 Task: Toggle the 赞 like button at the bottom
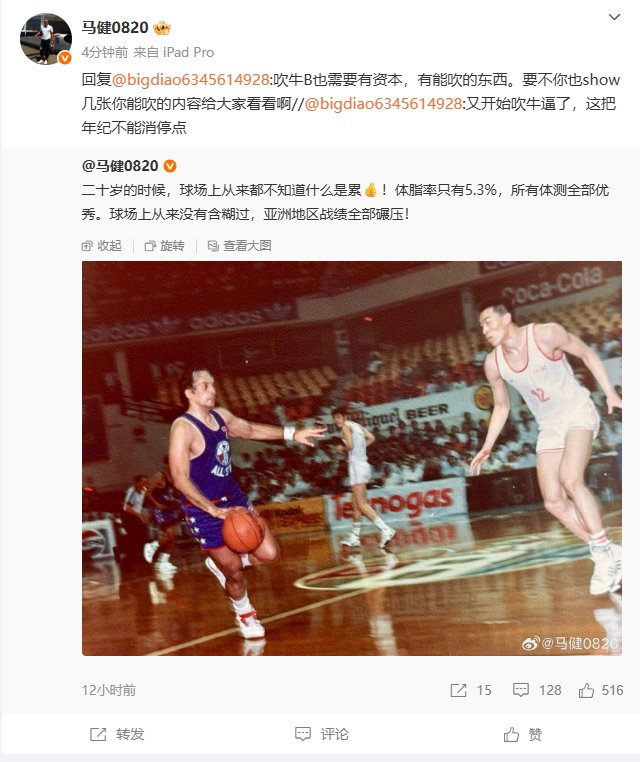(x=522, y=734)
